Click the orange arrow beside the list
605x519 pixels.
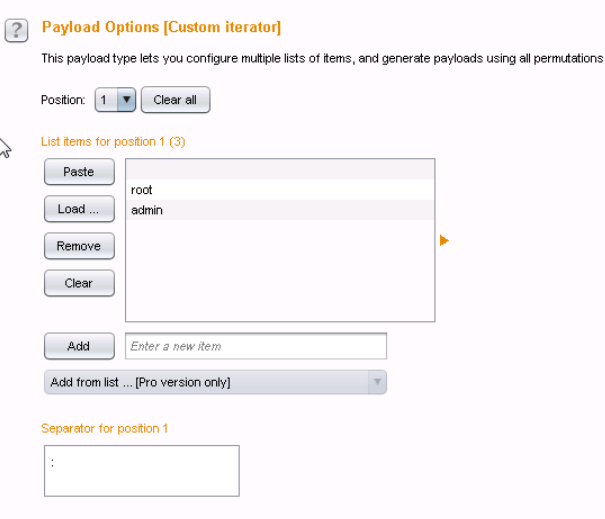click(x=444, y=240)
